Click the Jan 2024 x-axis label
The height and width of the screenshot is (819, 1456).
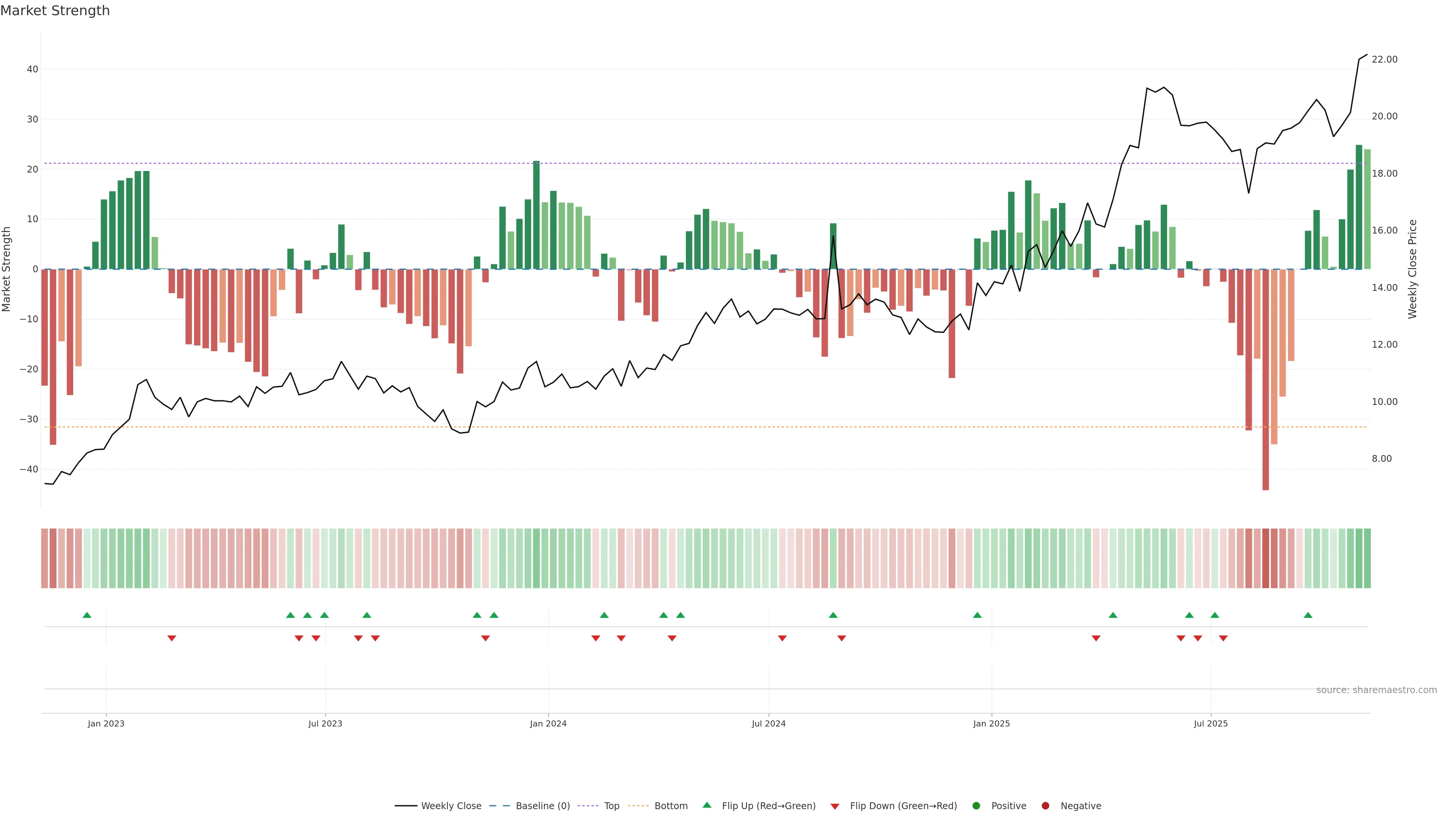coord(548,723)
